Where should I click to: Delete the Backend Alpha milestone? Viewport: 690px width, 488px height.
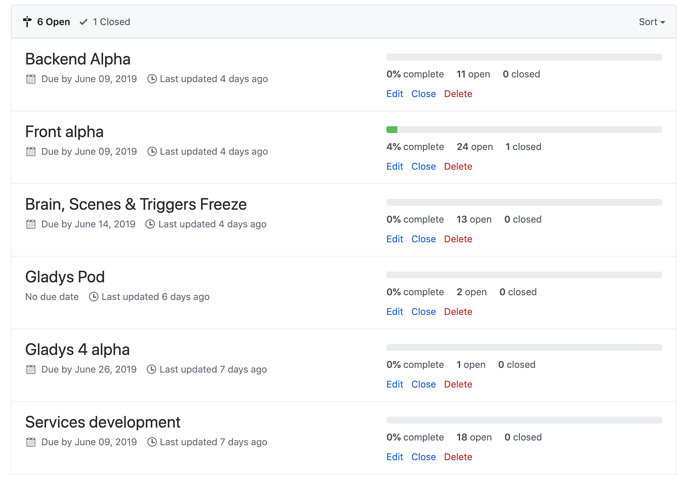pyautogui.click(x=458, y=94)
